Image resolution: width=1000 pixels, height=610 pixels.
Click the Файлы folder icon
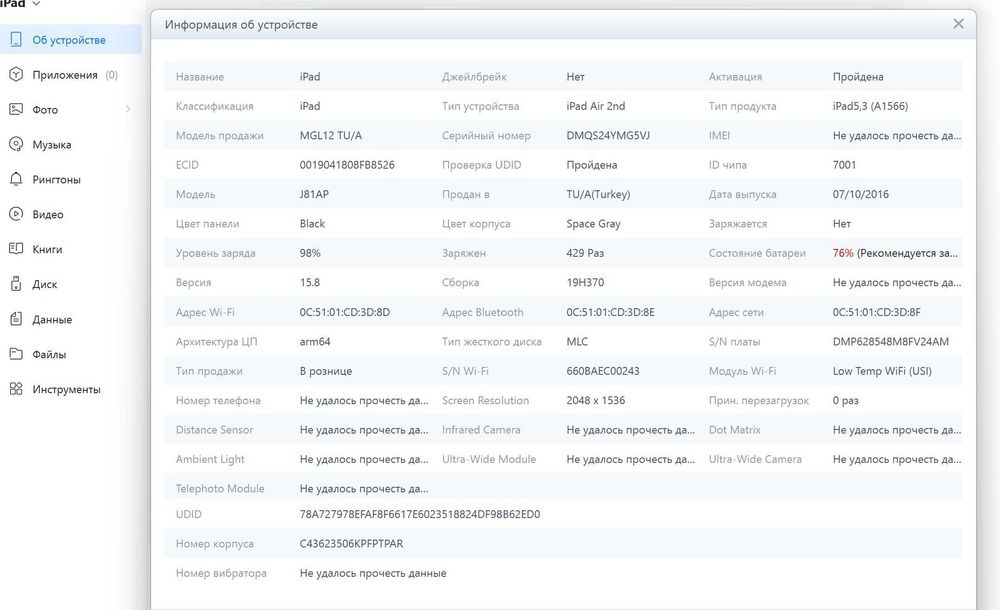[x=16, y=354]
